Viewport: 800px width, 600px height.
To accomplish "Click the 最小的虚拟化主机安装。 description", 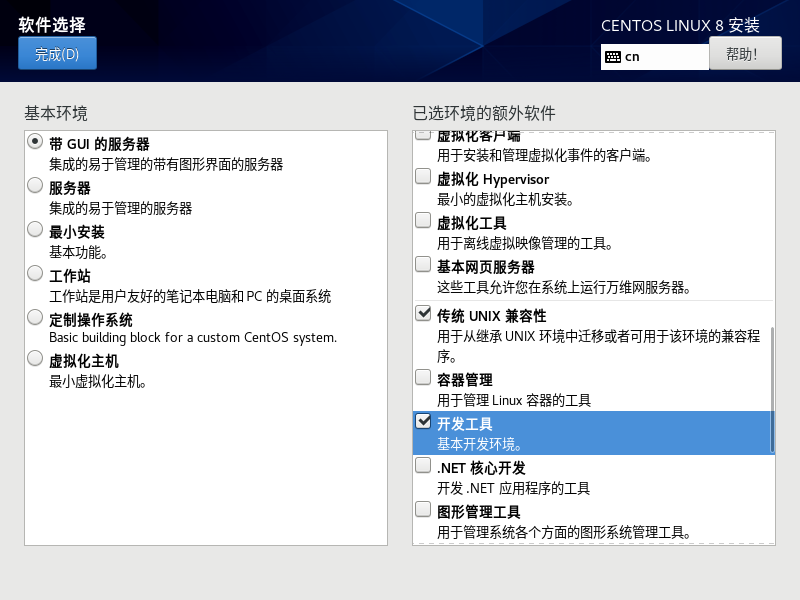I will (505, 199).
